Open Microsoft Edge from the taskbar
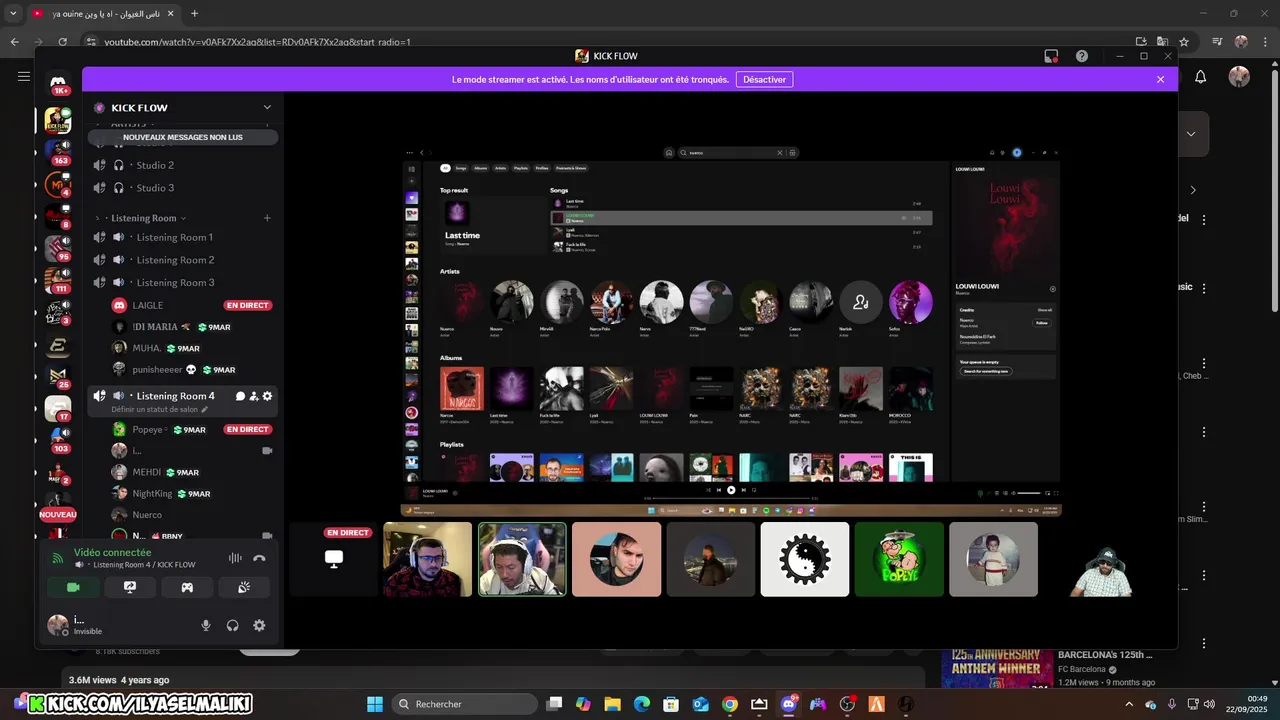The height and width of the screenshot is (720, 1280). point(641,704)
